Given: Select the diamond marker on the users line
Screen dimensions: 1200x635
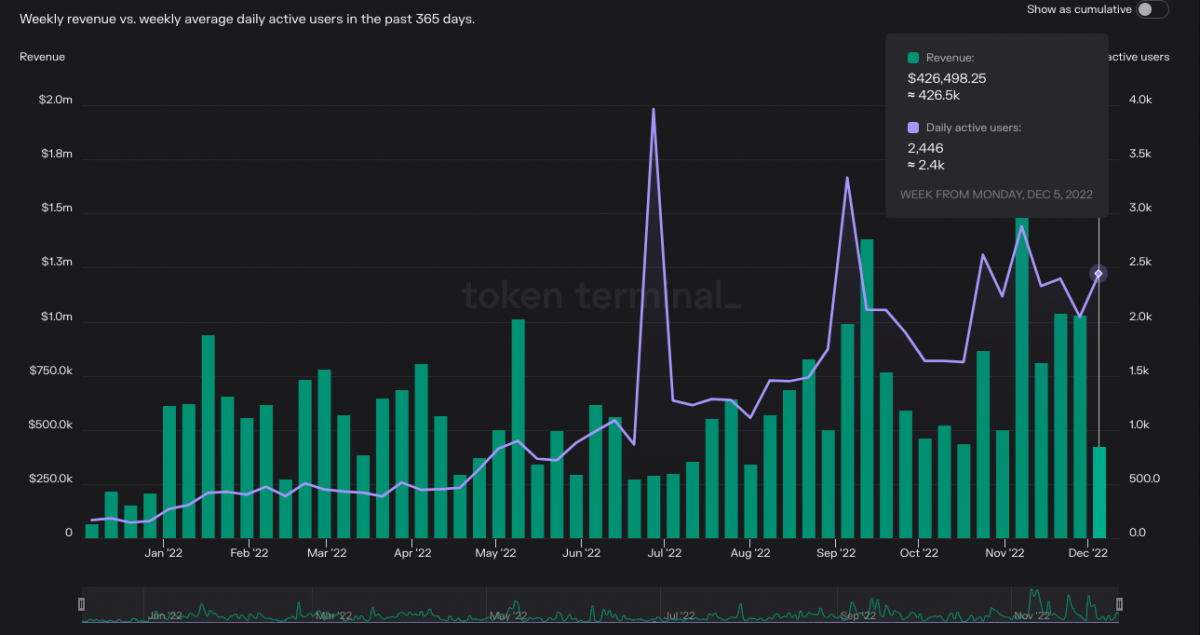Looking at the screenshot, I should pos(1097,272).
